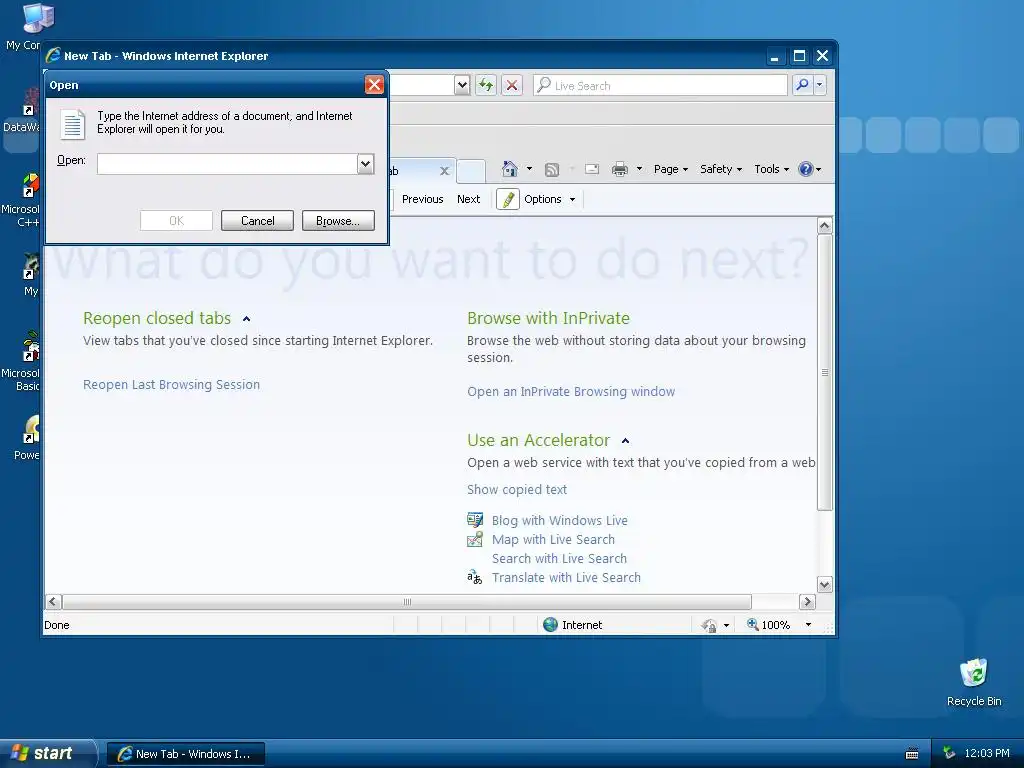Click Cancel in the Open dialog
The height and width of the screenshot is (768, 1024).
(x=257, y=221)
